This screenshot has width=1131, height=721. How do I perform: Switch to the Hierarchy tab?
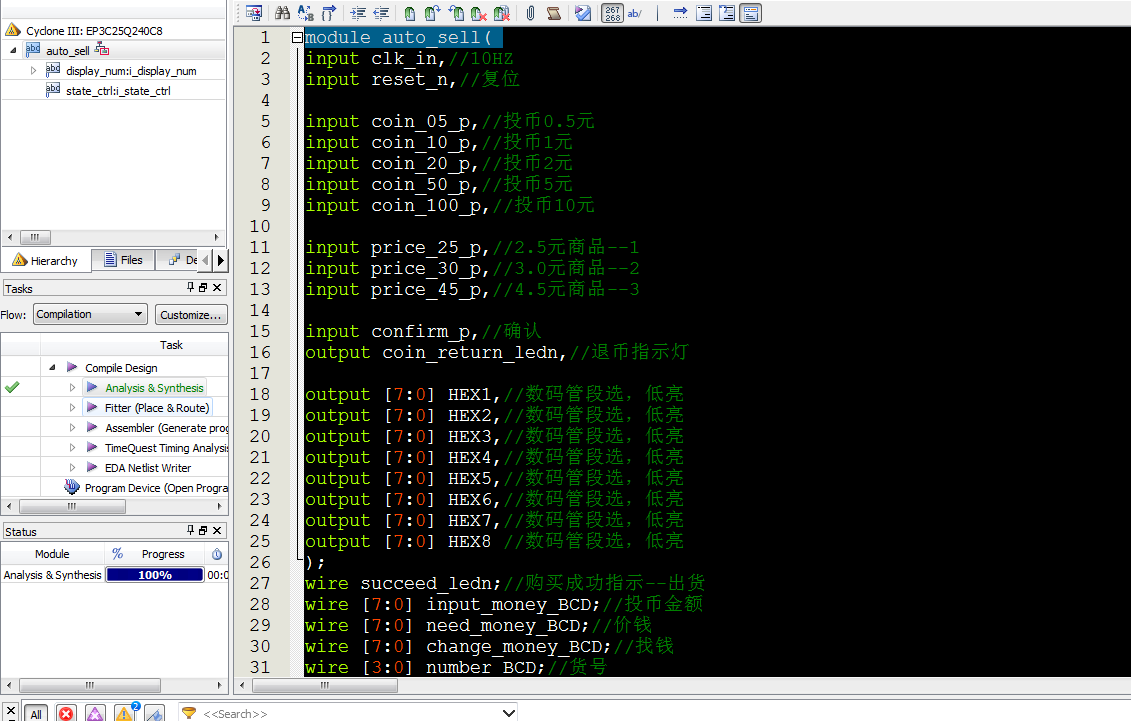point(45,260)
